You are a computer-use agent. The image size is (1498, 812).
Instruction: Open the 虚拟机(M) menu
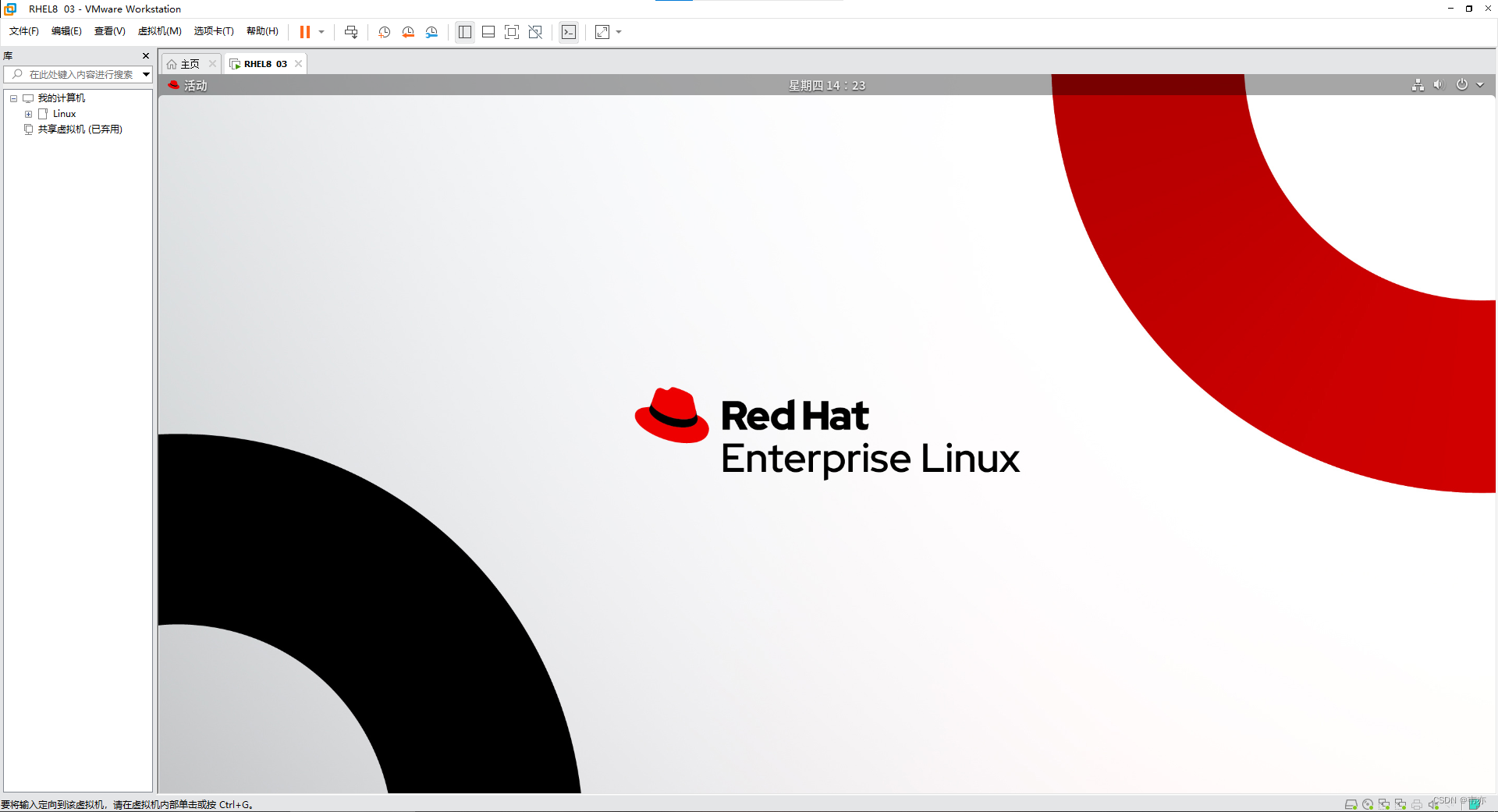159,31
